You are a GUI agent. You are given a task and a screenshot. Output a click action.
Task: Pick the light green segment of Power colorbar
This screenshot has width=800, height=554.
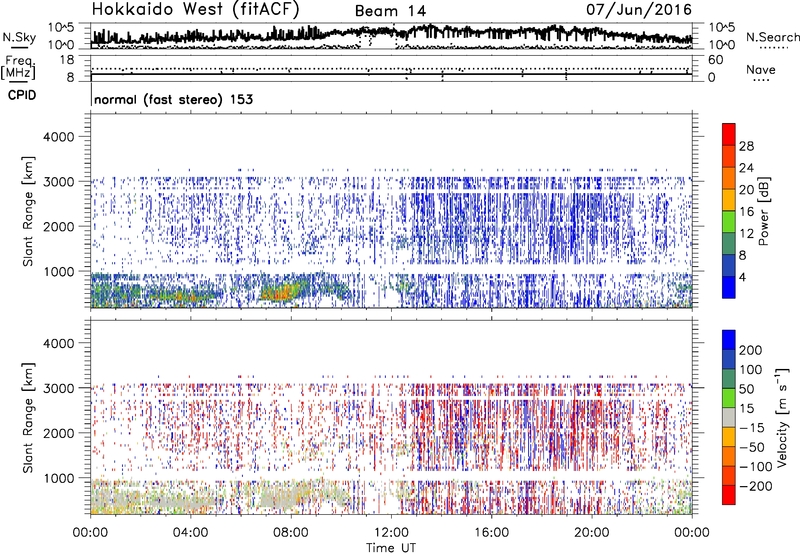pos(729,222)
